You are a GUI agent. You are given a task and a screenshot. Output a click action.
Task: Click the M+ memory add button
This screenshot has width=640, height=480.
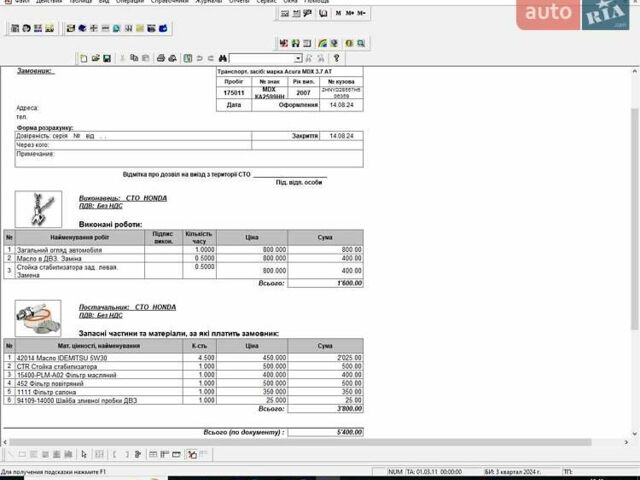(x=349, y=14)
